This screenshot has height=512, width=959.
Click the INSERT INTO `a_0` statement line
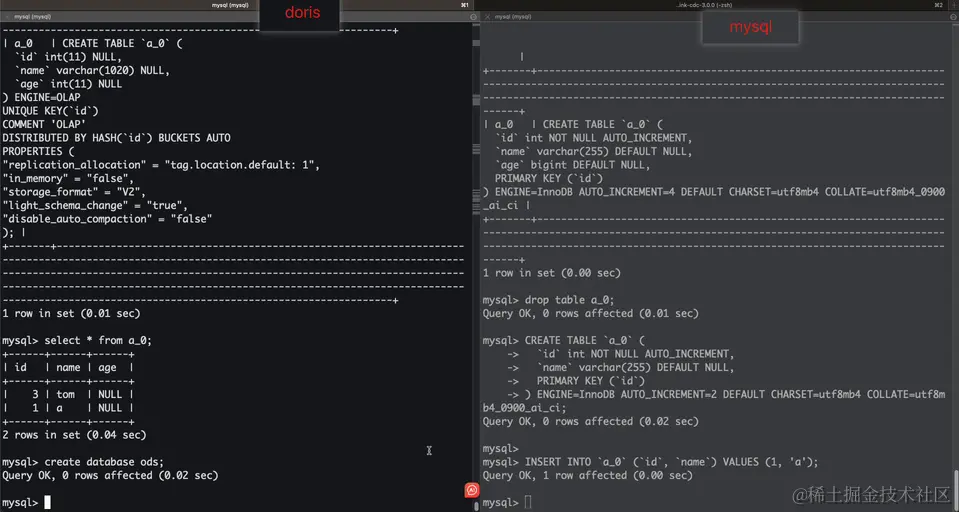click(x=650, y=462)
